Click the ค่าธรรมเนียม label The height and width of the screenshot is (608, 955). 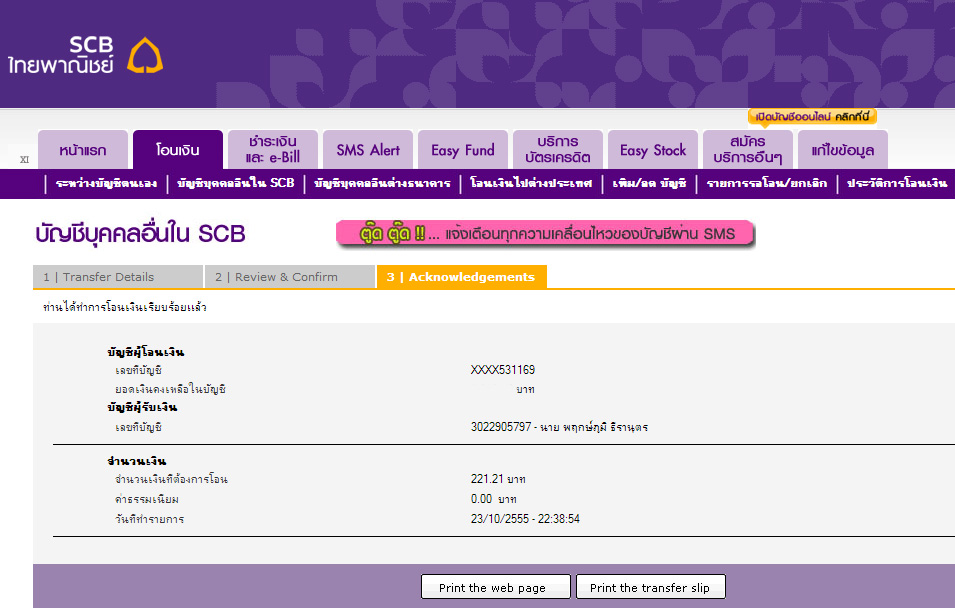tap(147, 500)
